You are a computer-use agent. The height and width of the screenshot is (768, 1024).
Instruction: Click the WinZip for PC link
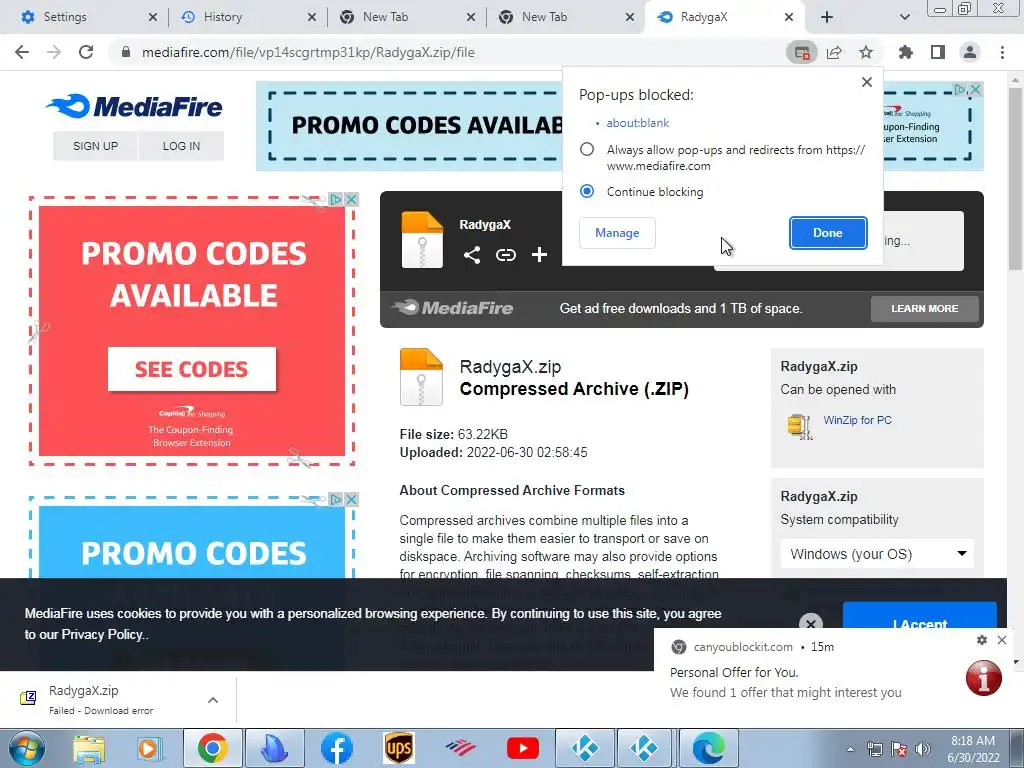click(857, 420)
